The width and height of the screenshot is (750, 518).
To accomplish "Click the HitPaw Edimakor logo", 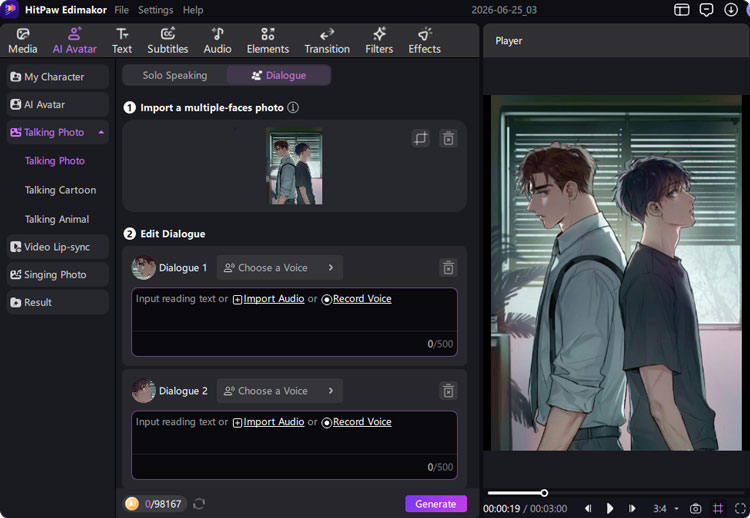I will pos(10,9).
